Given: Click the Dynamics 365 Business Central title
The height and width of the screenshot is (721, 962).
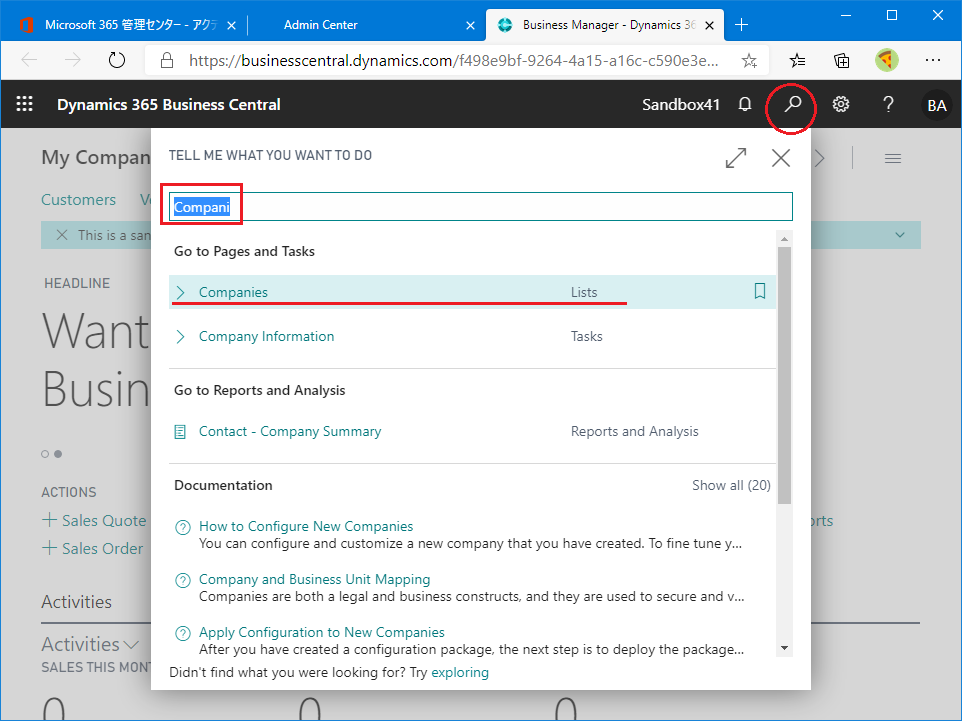Looking at the screenshot, I should click(169, 105).
